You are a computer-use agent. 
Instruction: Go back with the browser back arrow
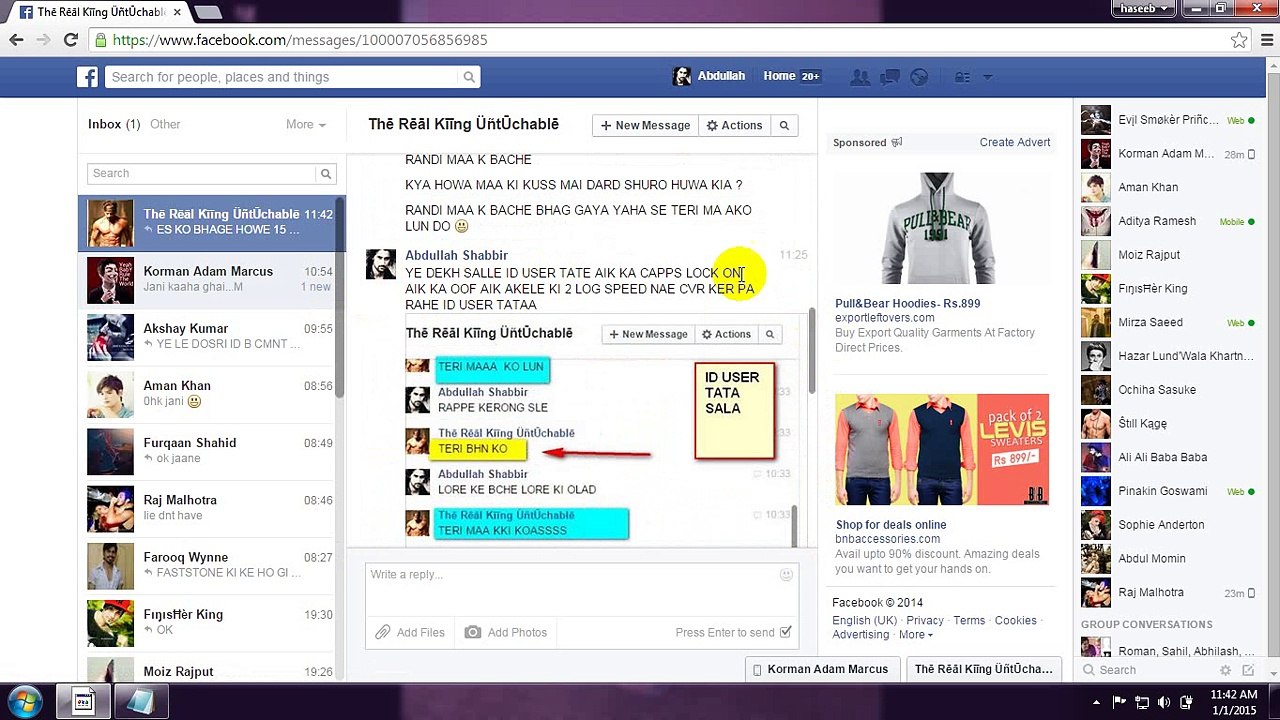point(16,40)
